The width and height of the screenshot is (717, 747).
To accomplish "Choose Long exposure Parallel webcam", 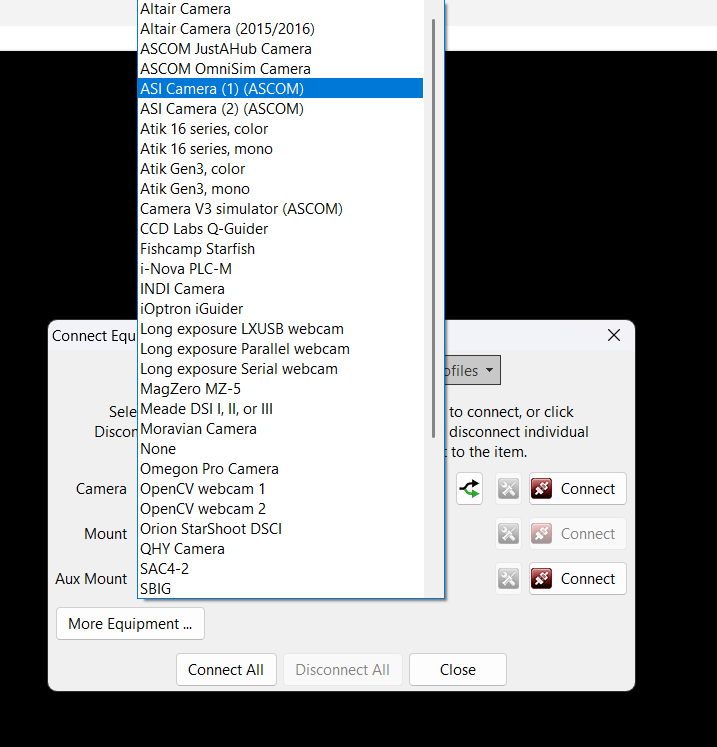I will [280, 349].
